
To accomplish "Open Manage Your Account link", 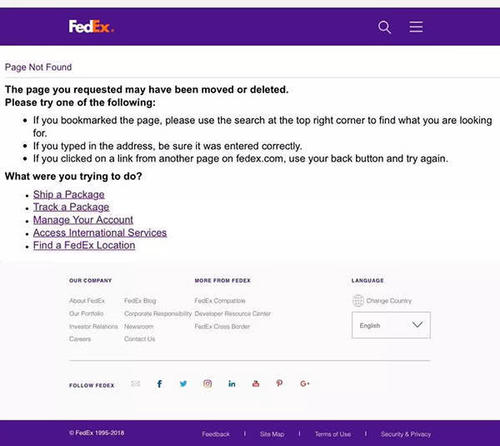I will tap(83, 220).
